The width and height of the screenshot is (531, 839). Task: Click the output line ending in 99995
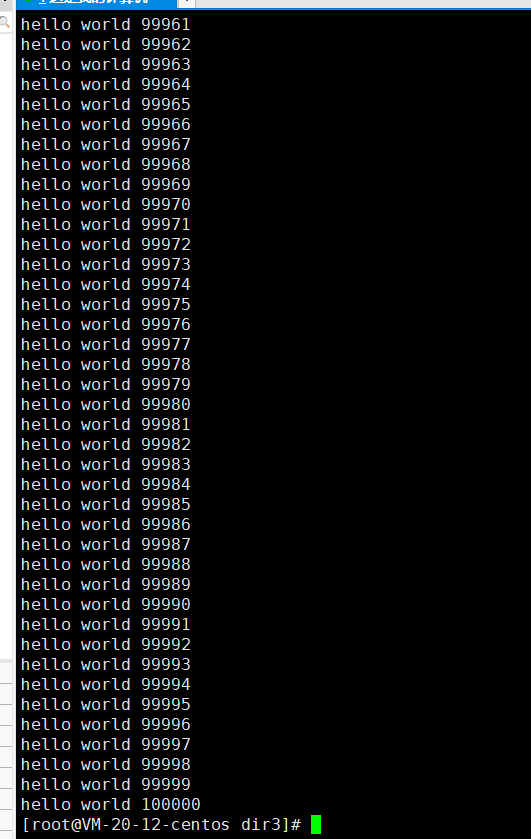tap(105, 705)
